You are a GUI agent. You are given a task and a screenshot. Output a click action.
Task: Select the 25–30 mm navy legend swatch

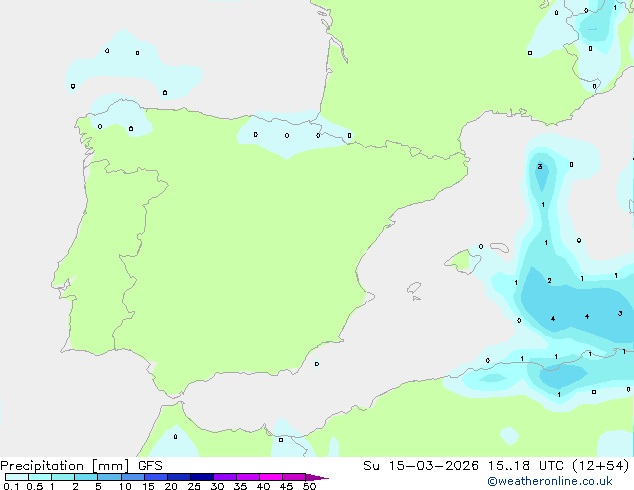(x=202, y=477)
